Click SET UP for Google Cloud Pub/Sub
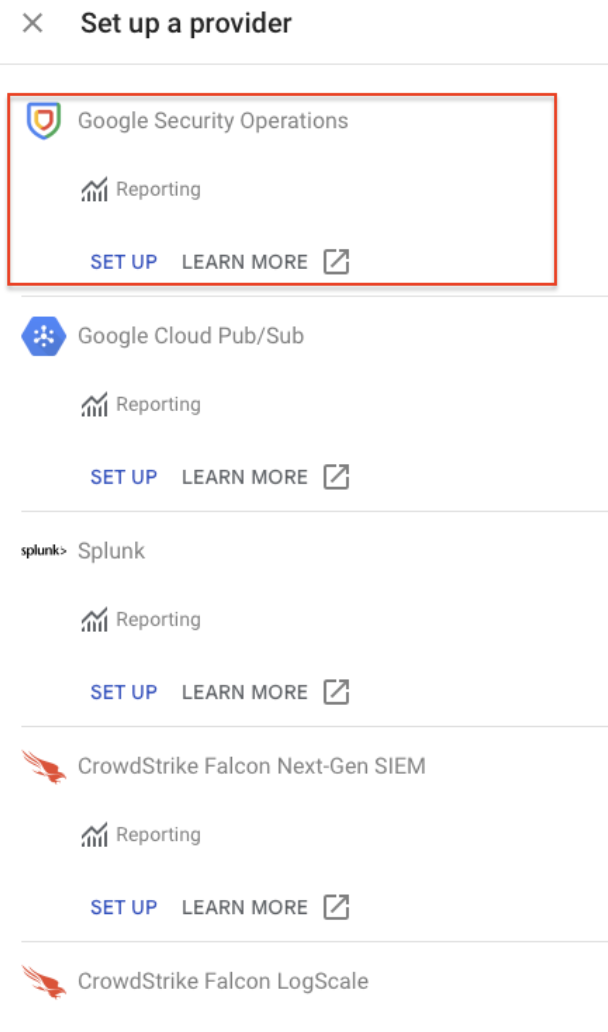The height and width of the screenshot is (1032, 608). (x=123, y=476)
